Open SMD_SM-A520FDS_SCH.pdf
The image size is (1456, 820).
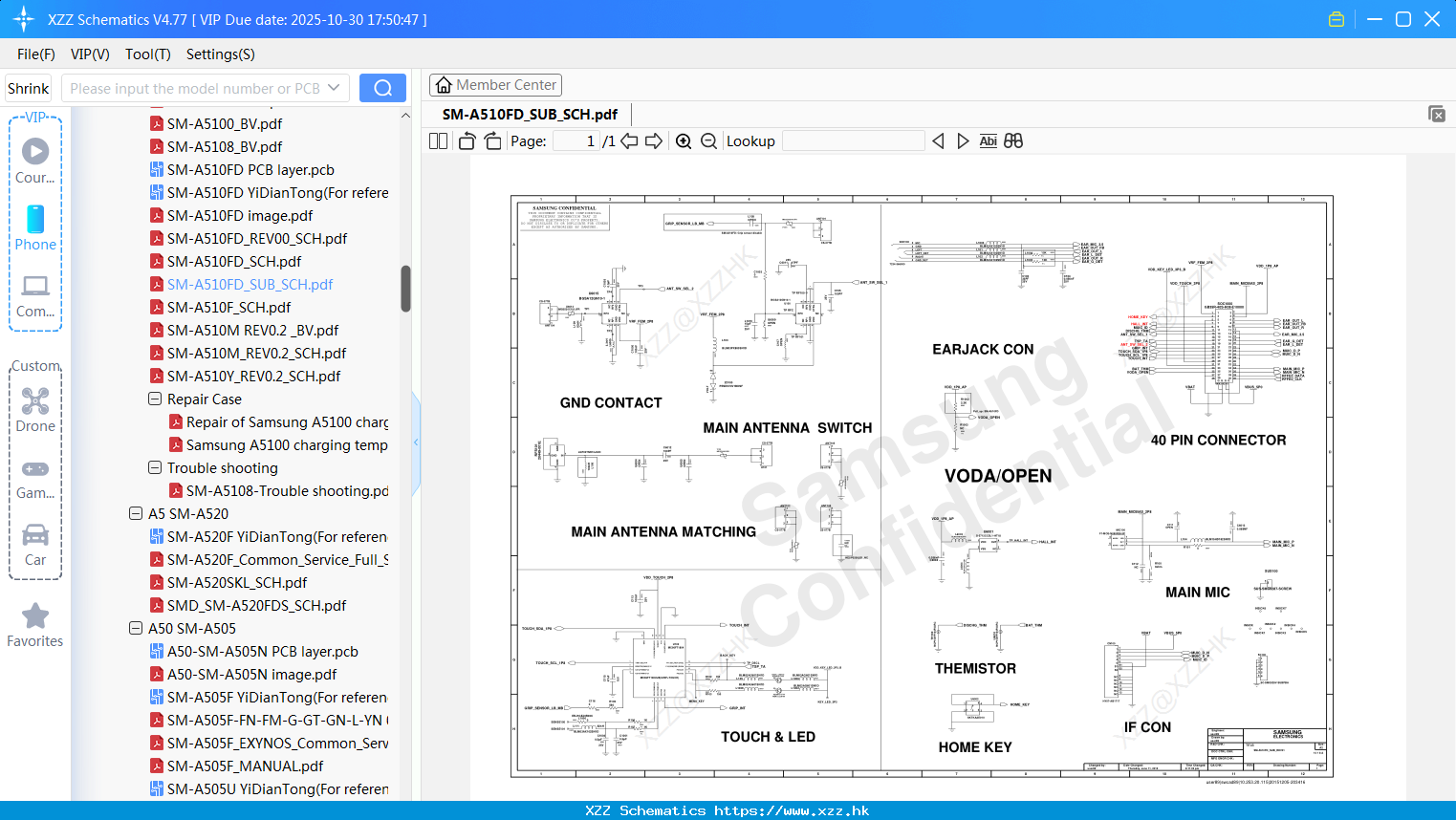[x=248, y=605]
